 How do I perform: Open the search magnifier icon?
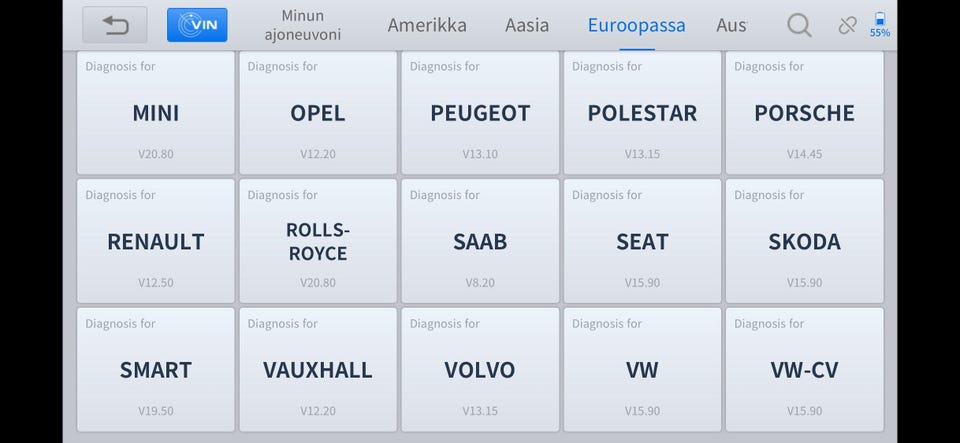coord(799,25)
